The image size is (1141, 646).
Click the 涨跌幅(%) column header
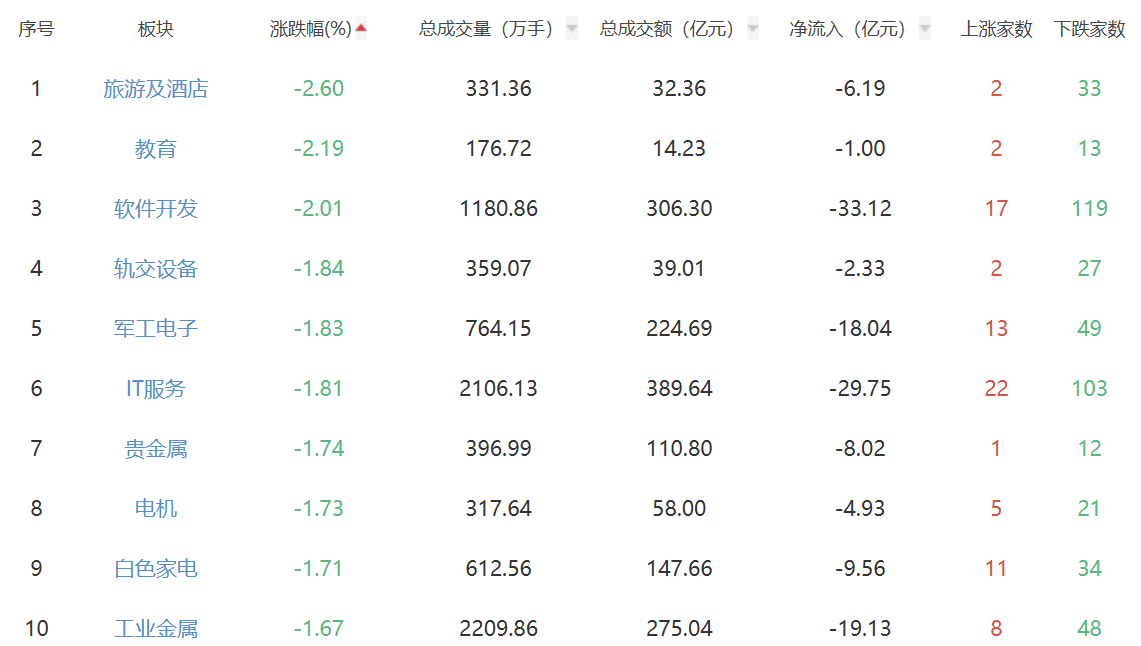310,30
